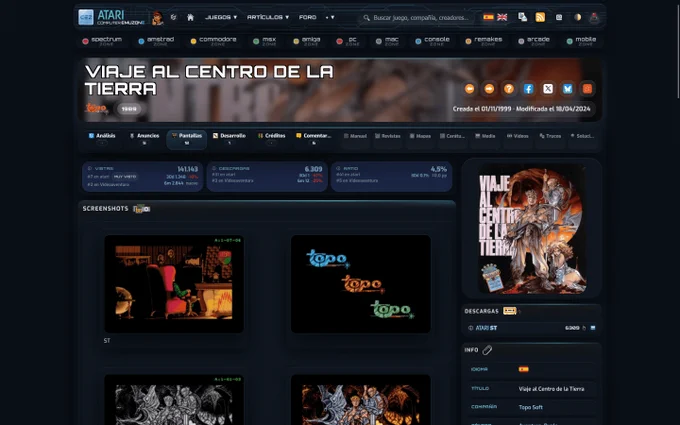Click the CEZ Atari Computer Emuzone logo
Viewport: 680px width, 425px height.
pyautogui.click(x=111, y=17)
